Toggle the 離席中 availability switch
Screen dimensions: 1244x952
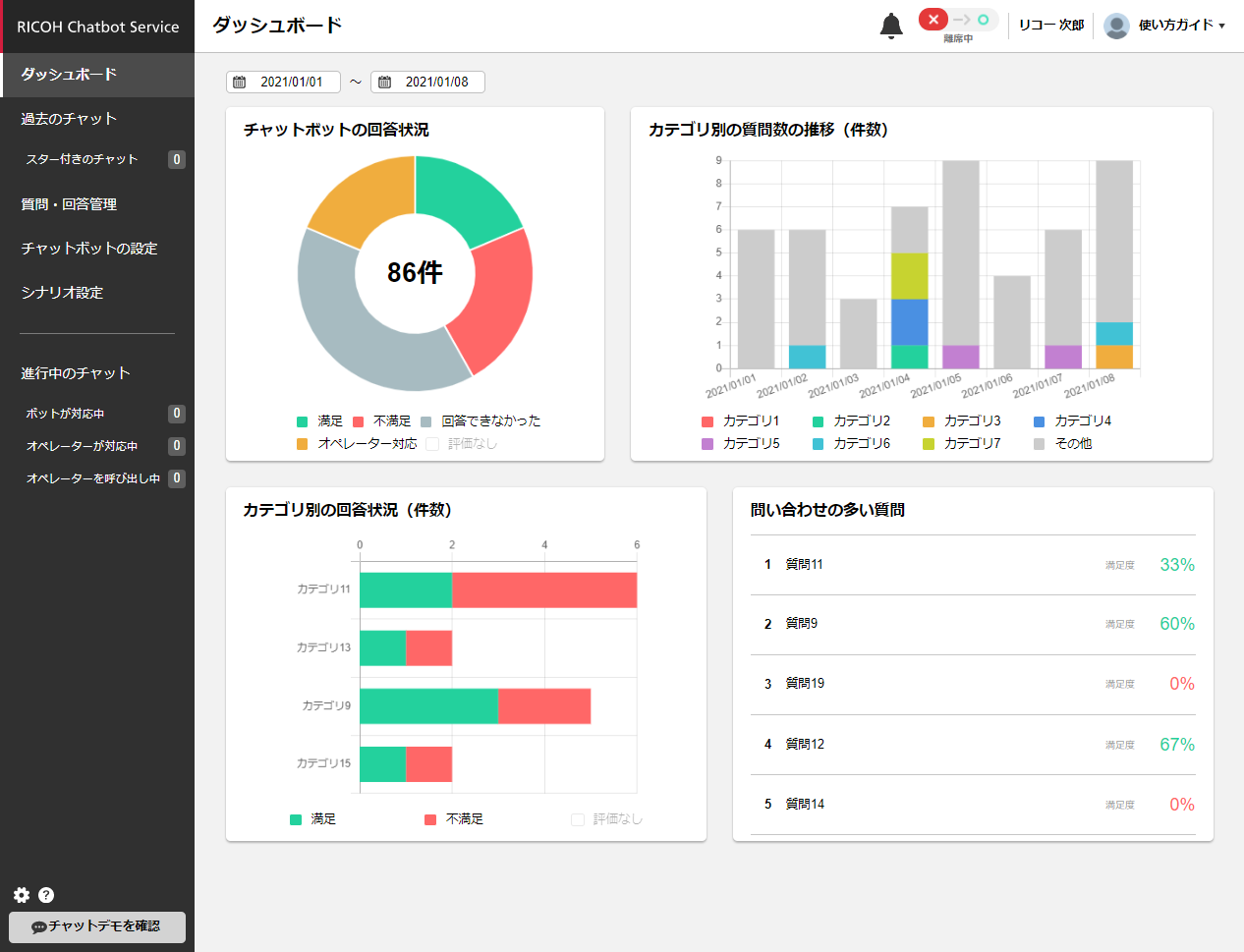pyautogui.click(x=958, y=21)
